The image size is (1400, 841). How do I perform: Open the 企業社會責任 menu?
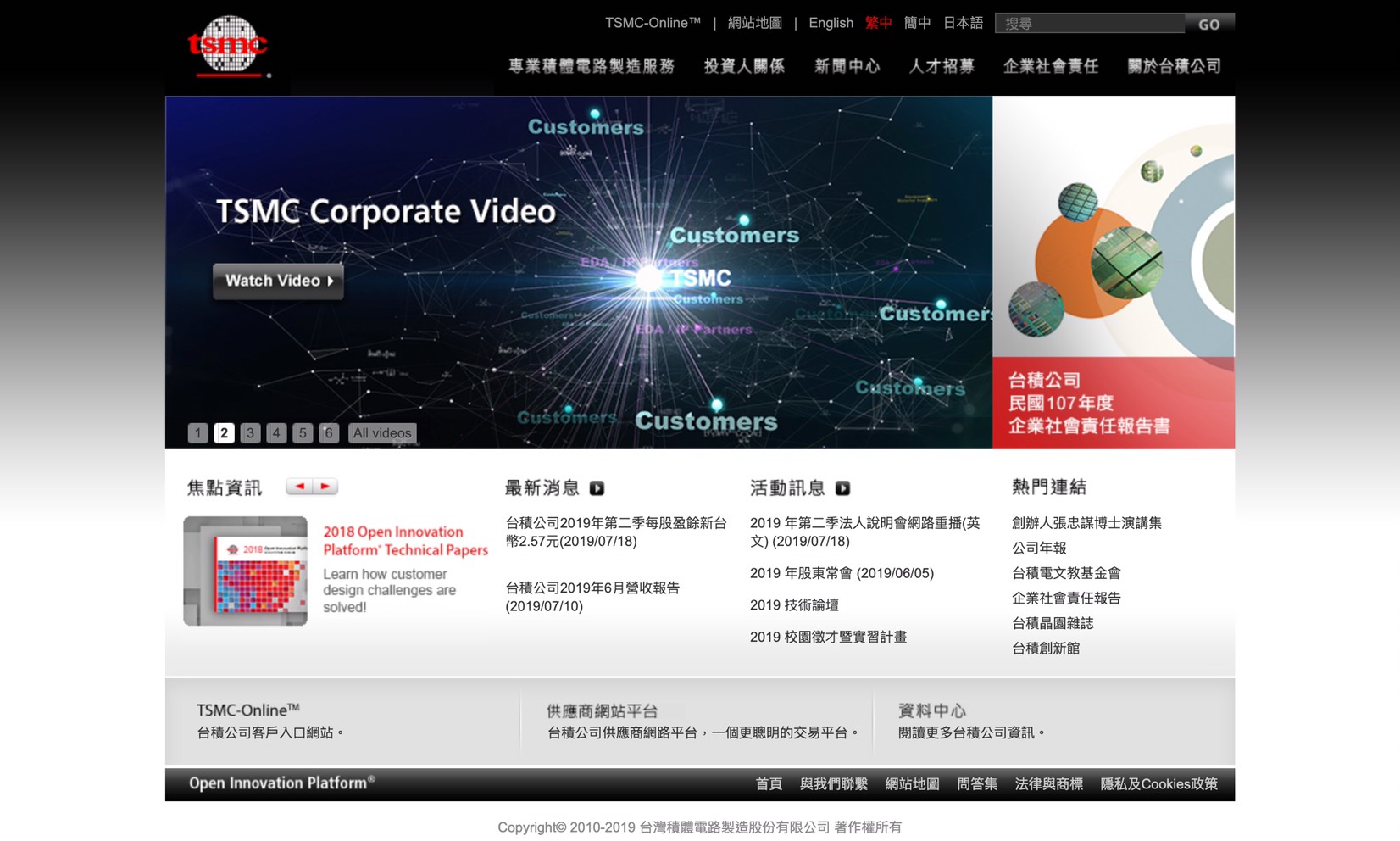pos(1051,66)
